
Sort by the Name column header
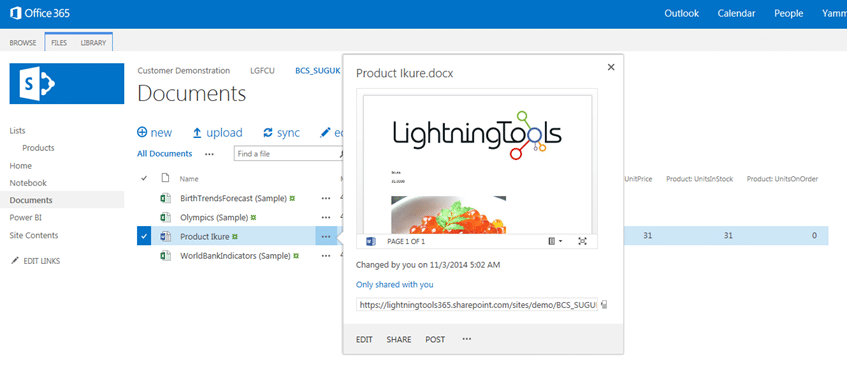[189, 179]
